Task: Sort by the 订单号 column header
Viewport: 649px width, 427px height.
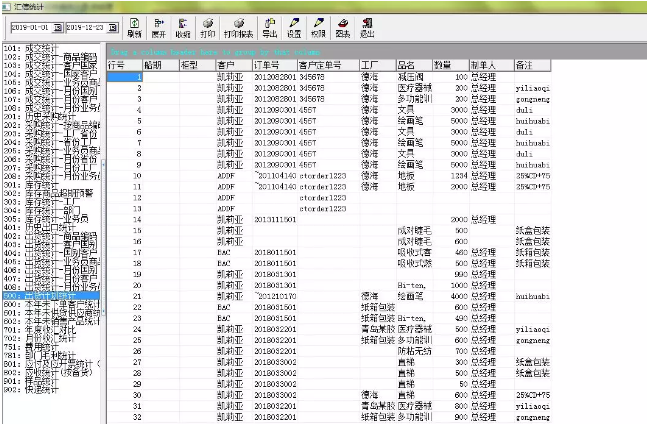Action: click(275, 65)
